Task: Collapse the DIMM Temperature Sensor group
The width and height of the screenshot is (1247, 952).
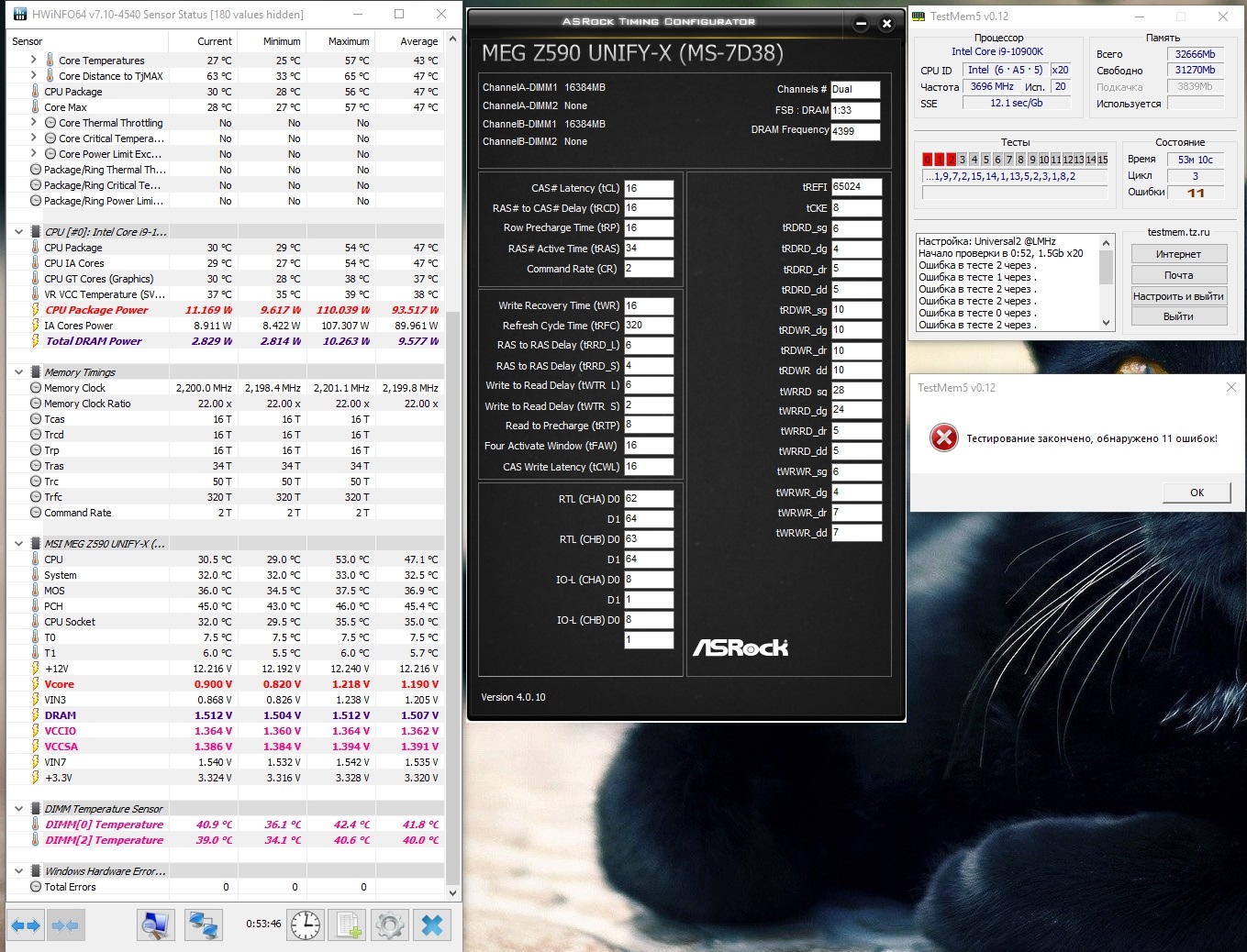Action: tap(18, 809)
